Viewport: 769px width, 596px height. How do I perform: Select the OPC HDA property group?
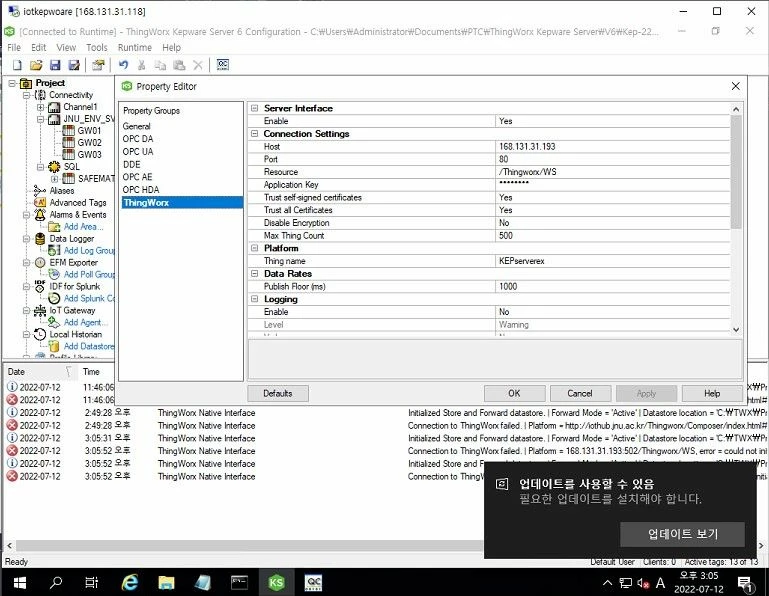(181, 190)
